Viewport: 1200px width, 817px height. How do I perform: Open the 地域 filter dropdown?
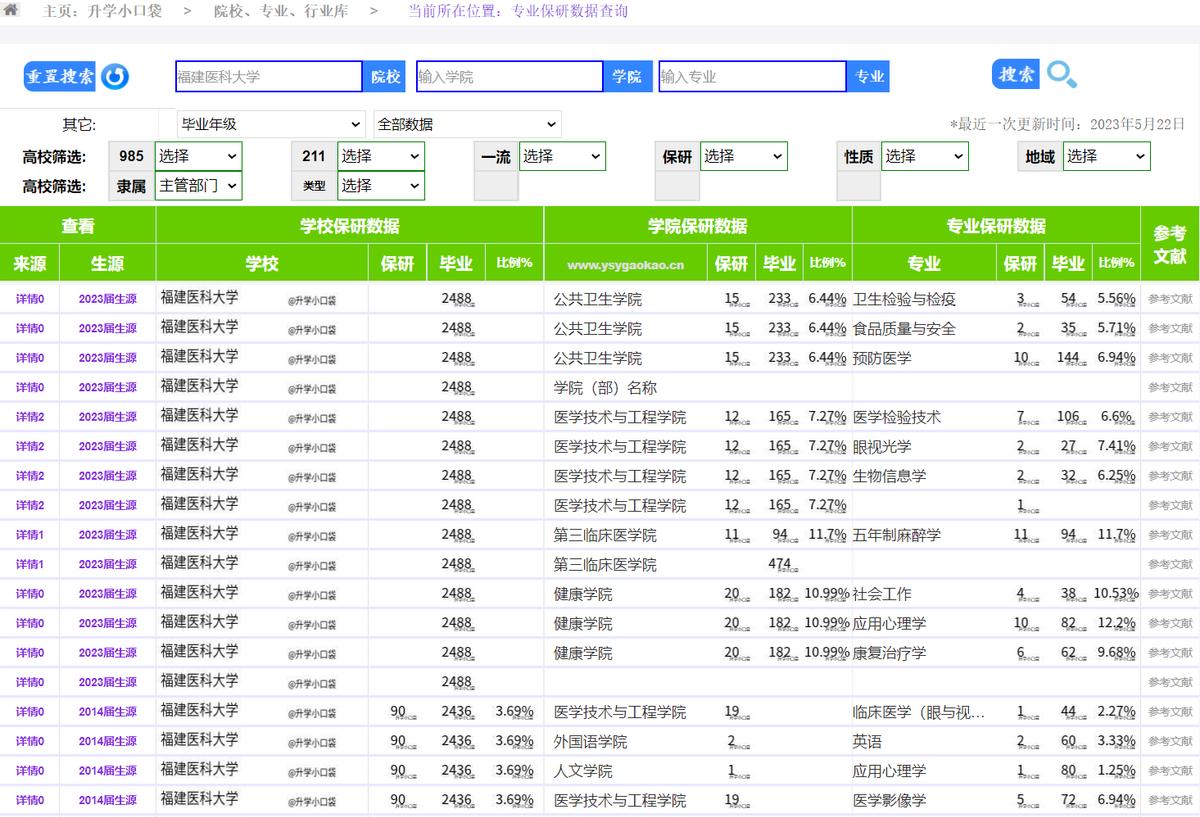[1106, 156]
